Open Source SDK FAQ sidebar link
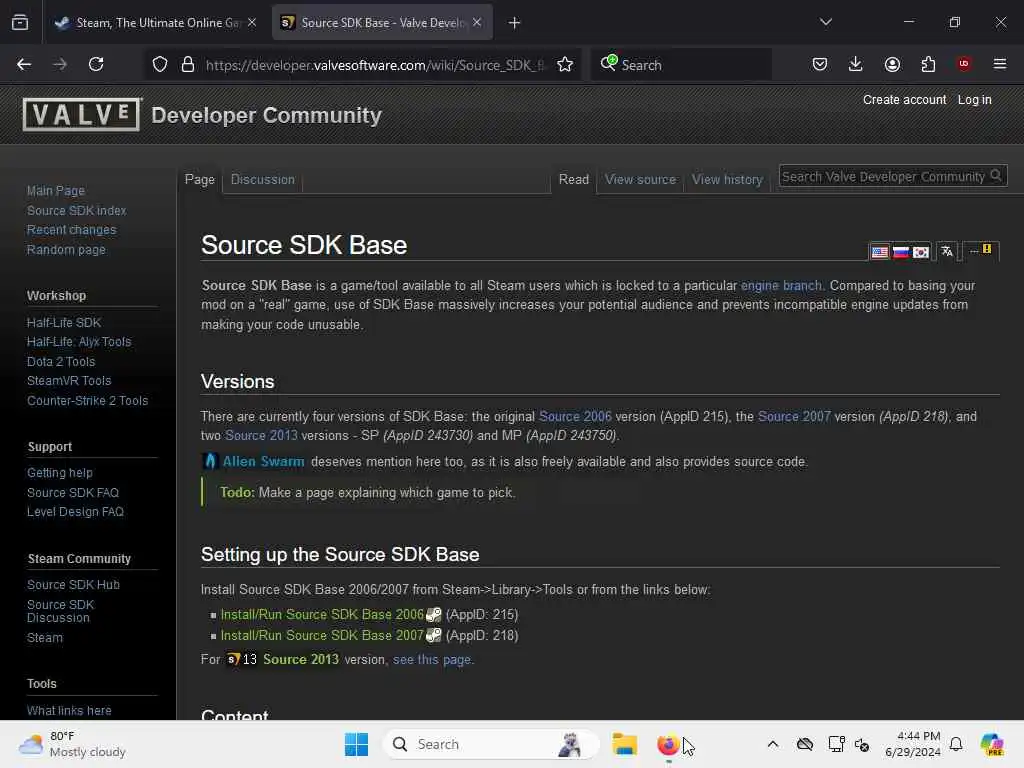The width and height of the screenshot is (1024, 768). pos(72,492)
